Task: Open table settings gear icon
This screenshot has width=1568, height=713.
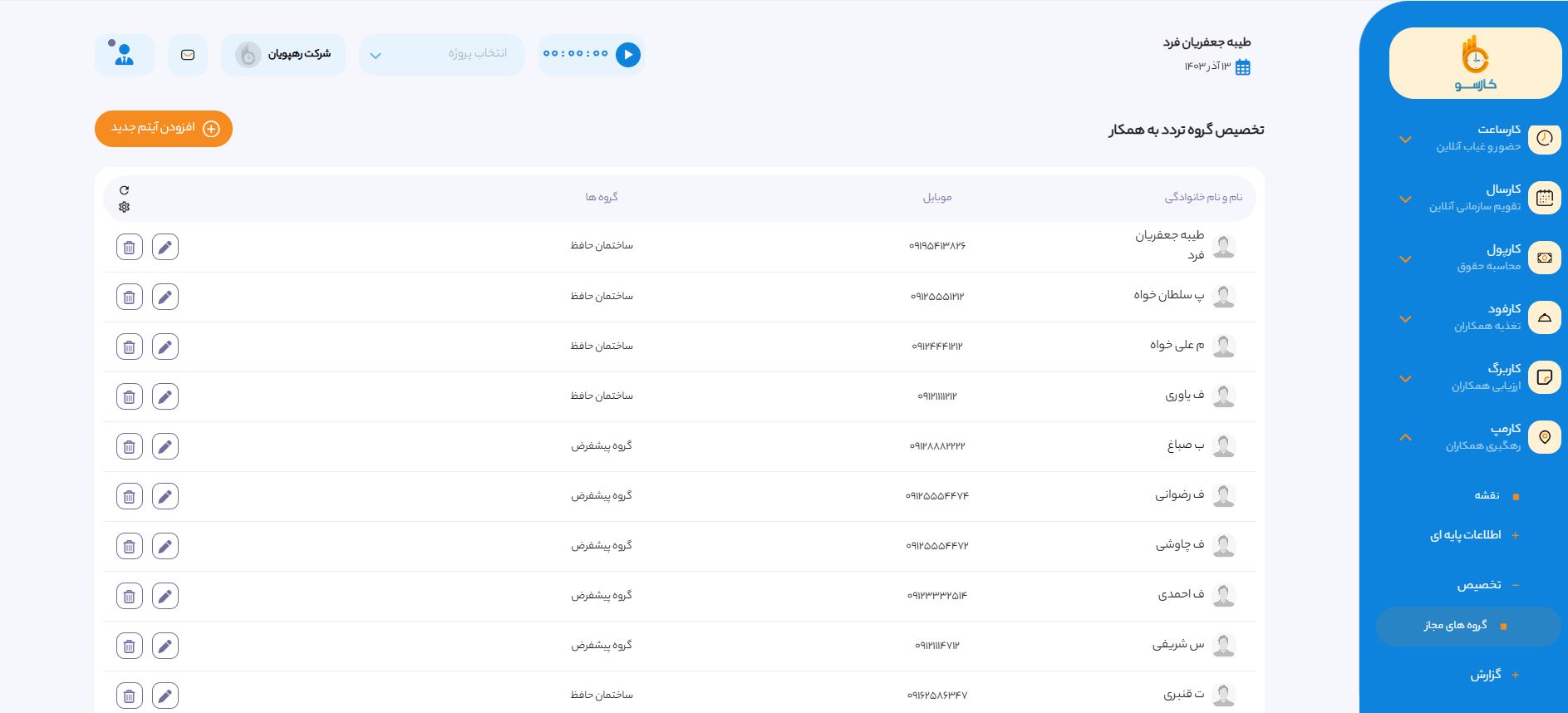Action: 125,207
